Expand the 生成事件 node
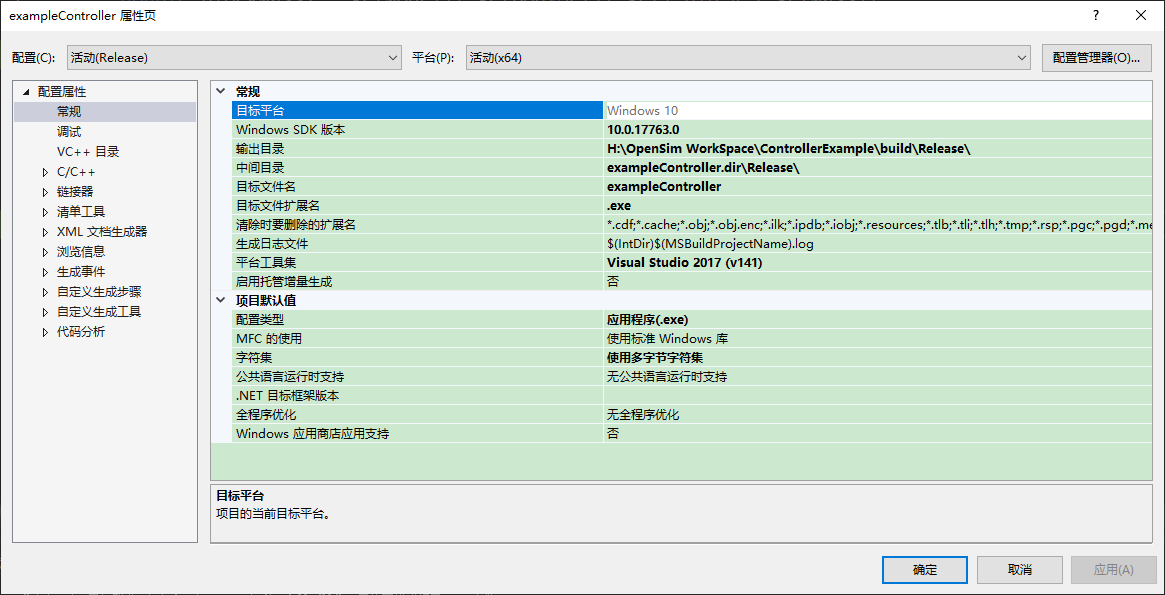Image resolution: width=1165 pixels, height=595 pixels. point(43,271)
